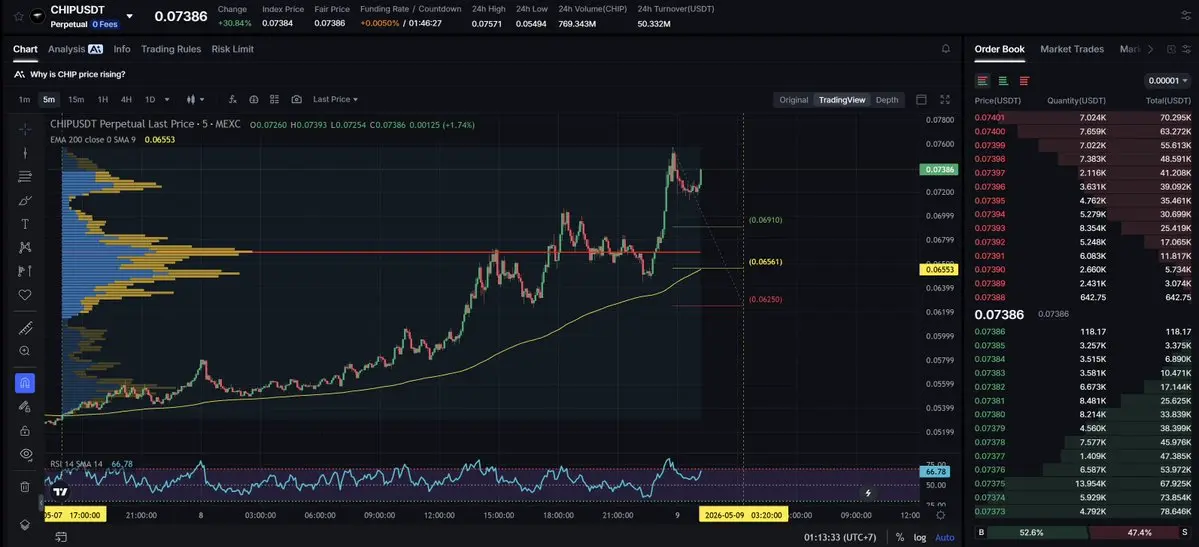The width and height of the screenshot is (1199, 547).
Task: Open the heart icons tool
Action: point(24,295)
